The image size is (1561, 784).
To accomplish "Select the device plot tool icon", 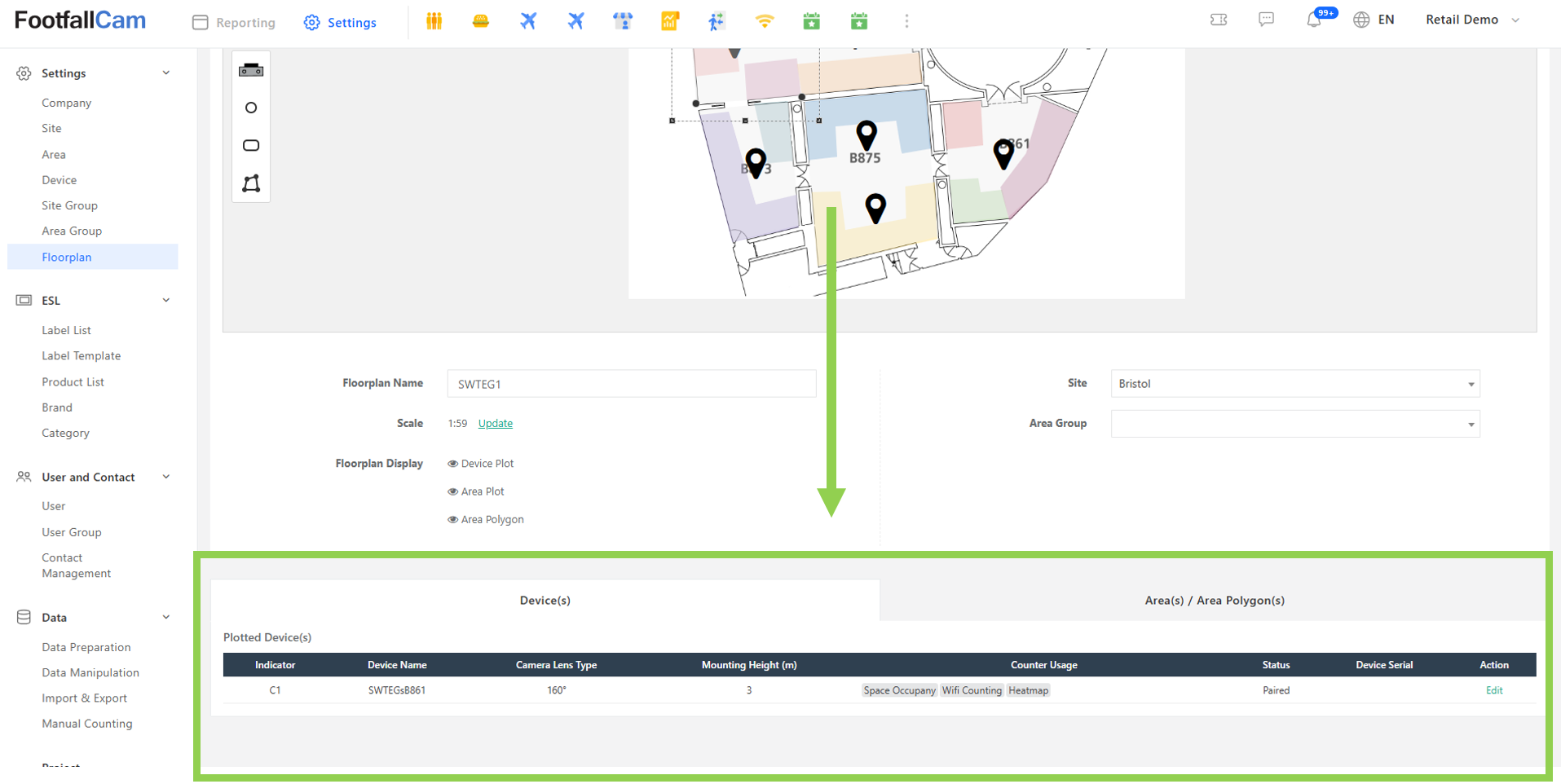I will (251, 70).
